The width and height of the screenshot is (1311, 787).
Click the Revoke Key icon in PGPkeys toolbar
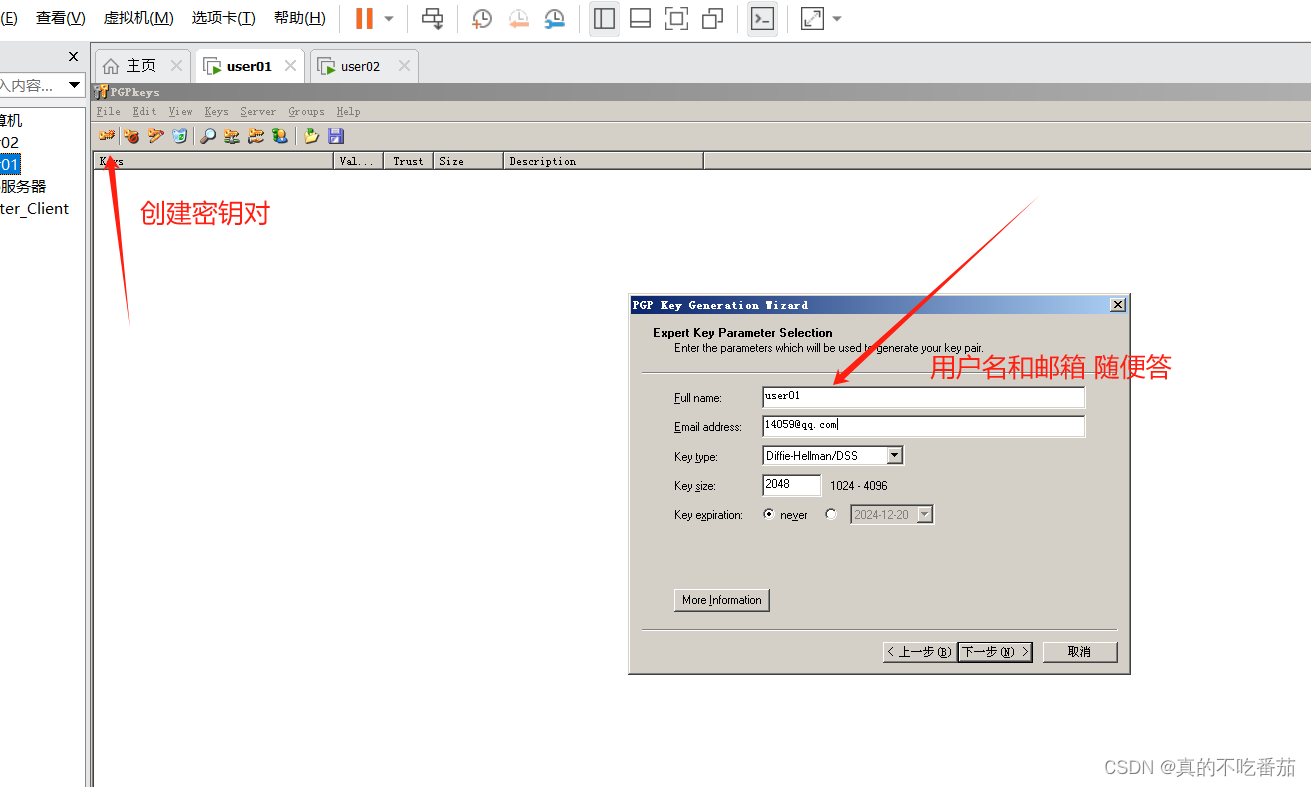[x=131, y=136]
